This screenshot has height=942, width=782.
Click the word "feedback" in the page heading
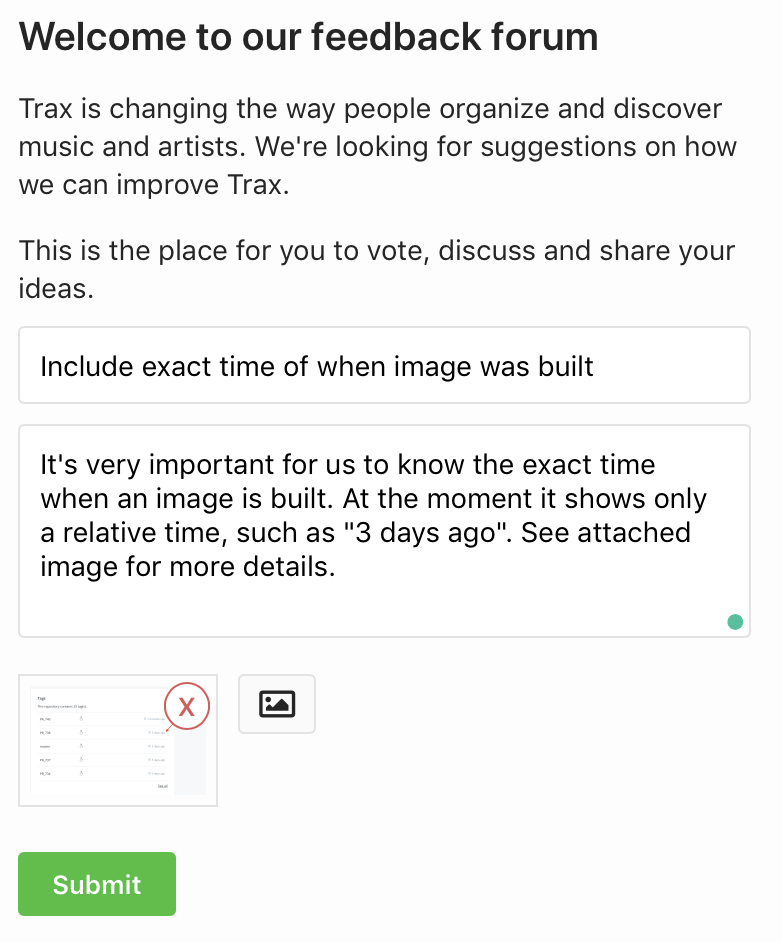tap(396, 37)
